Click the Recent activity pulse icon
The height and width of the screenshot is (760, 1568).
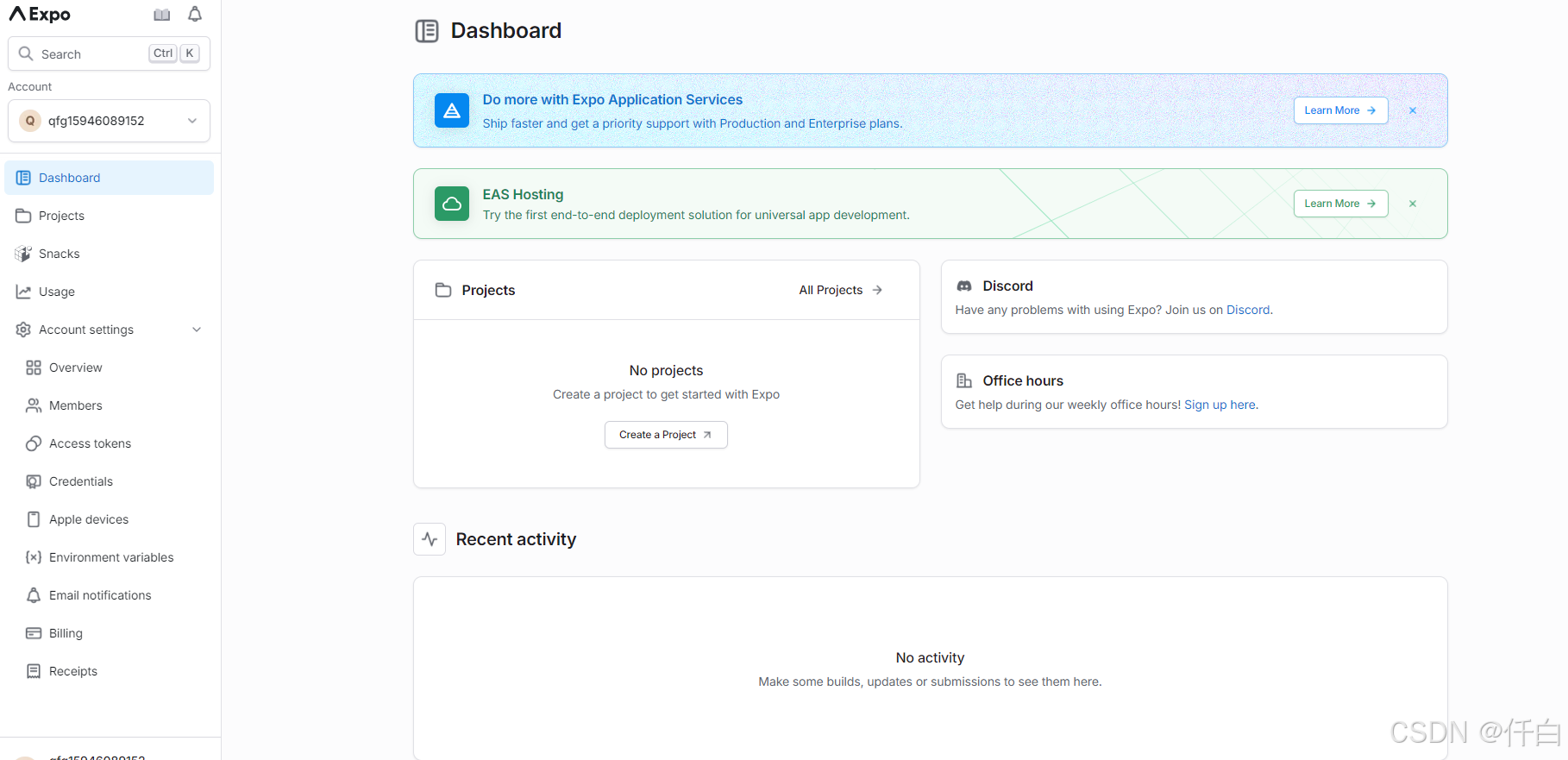click(430, 539)
